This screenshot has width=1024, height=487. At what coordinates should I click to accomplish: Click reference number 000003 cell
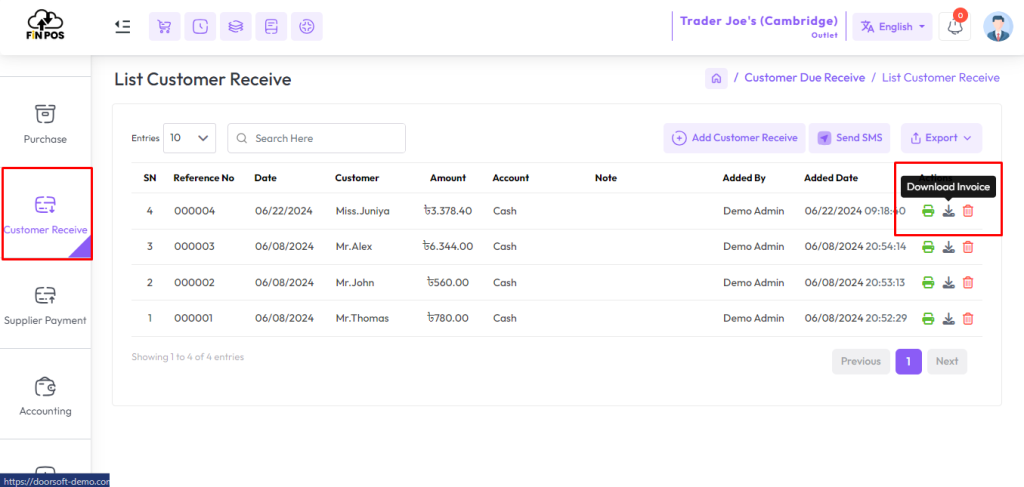194,247
